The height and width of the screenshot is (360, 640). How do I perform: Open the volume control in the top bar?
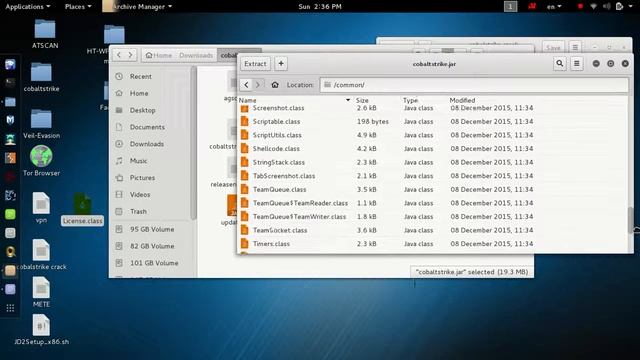pyautogui.click(x=607, y=7)
